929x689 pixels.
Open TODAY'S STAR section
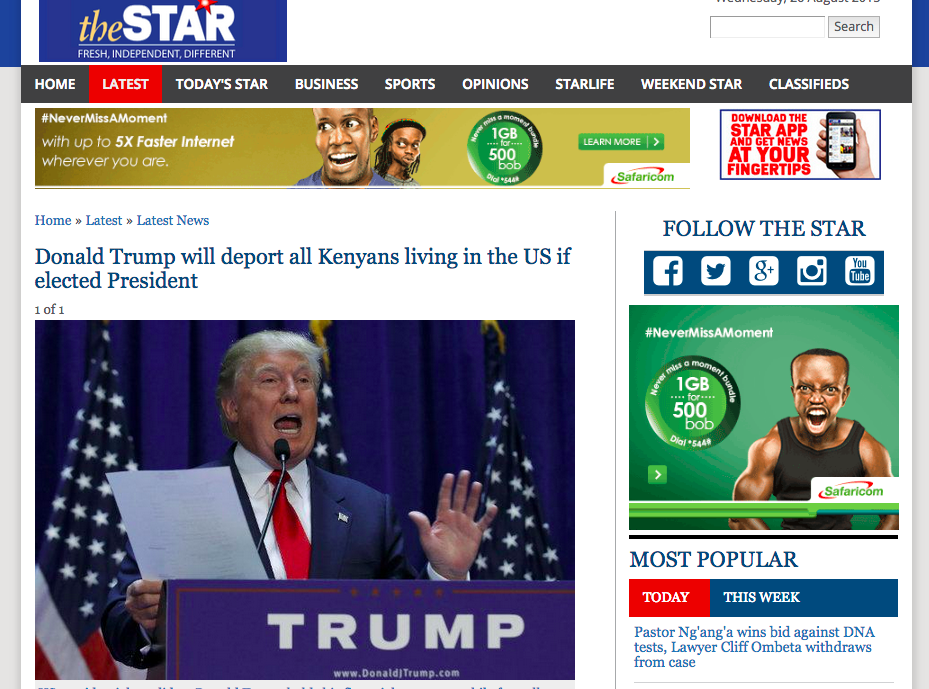[x=222, y=84]
